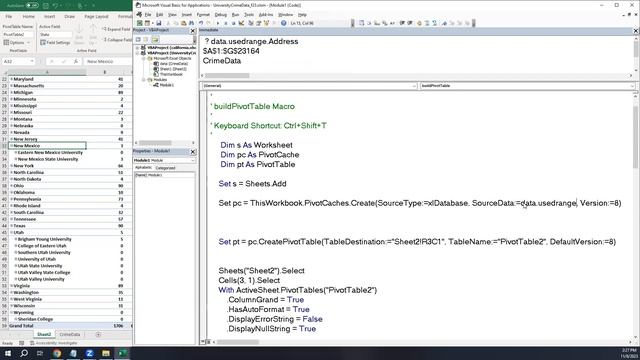Open Module1 dropdown in Properties panel
This screenshot has width=640, height=360.
(x=193, y=160)
